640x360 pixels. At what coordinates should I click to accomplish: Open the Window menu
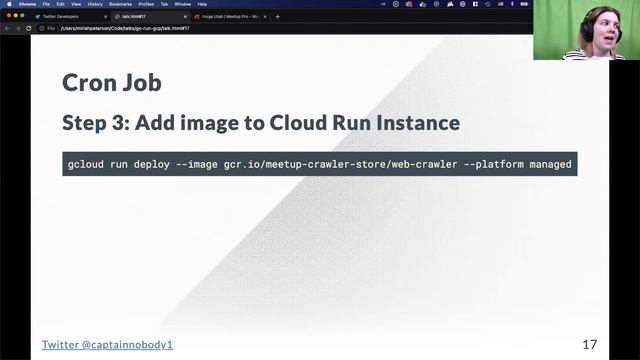coord(182,4)
